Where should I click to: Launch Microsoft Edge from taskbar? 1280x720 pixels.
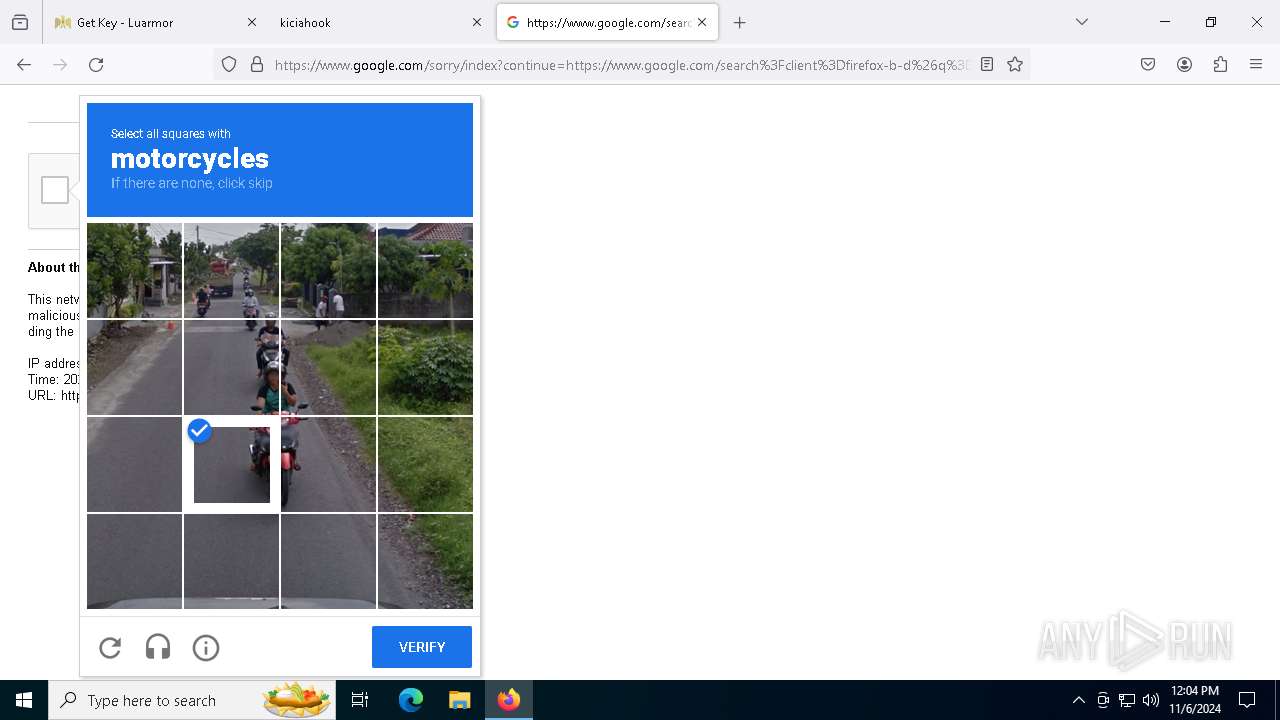pyautogui.click(x=411, y=700)
